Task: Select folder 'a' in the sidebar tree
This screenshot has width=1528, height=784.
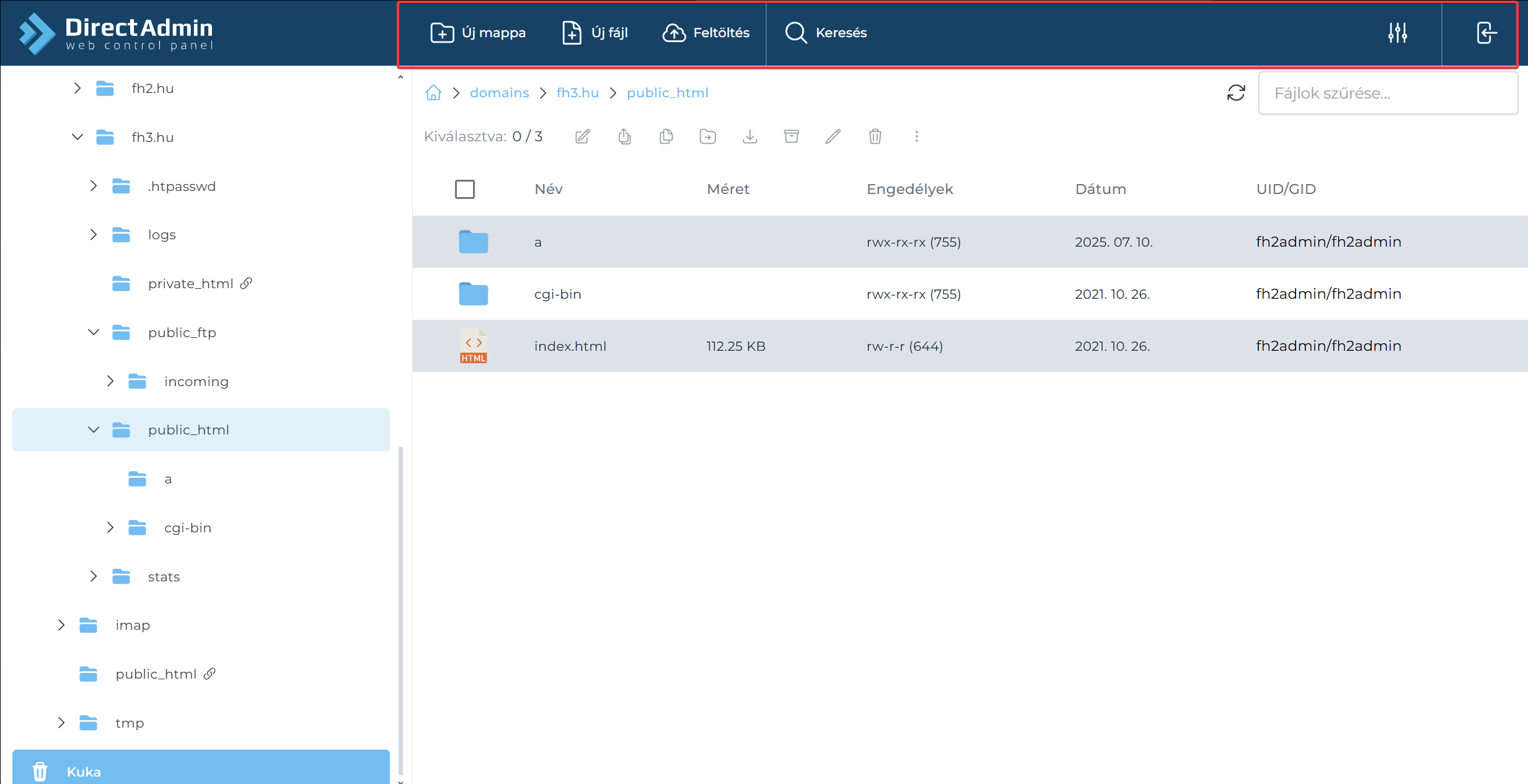Action: click(x=167, y=479)
